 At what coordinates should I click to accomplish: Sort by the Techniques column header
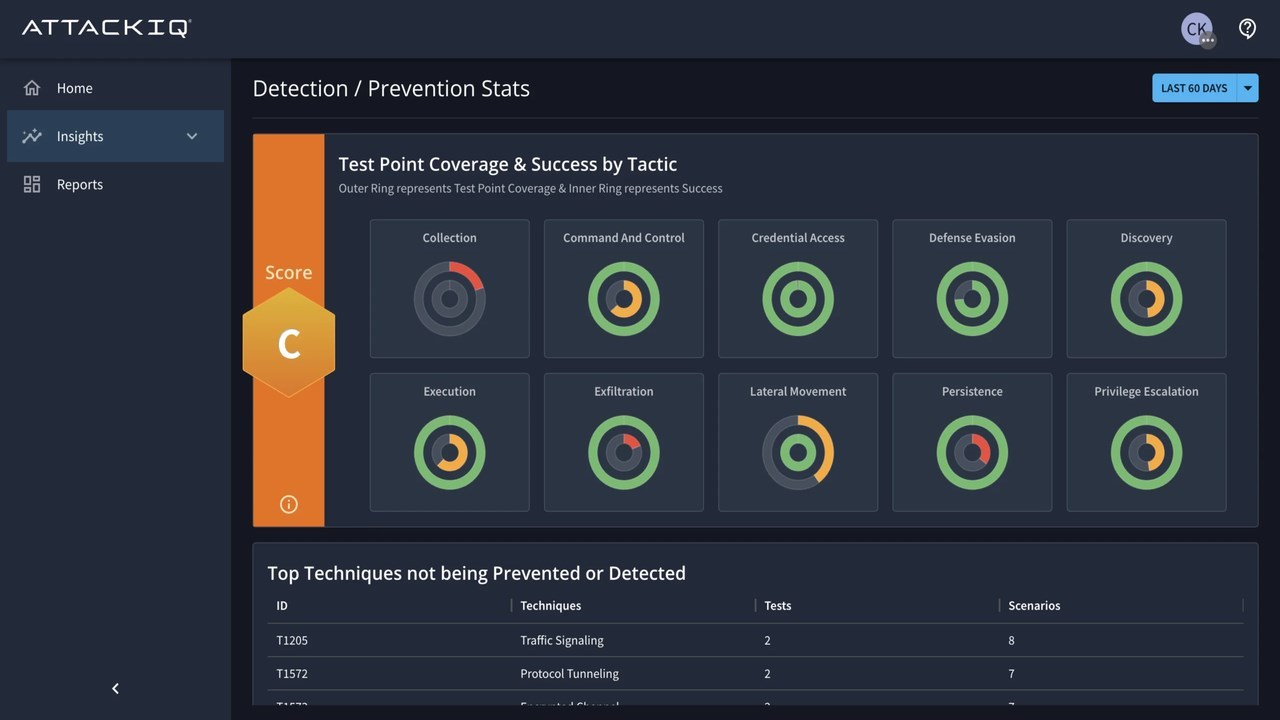551,605
